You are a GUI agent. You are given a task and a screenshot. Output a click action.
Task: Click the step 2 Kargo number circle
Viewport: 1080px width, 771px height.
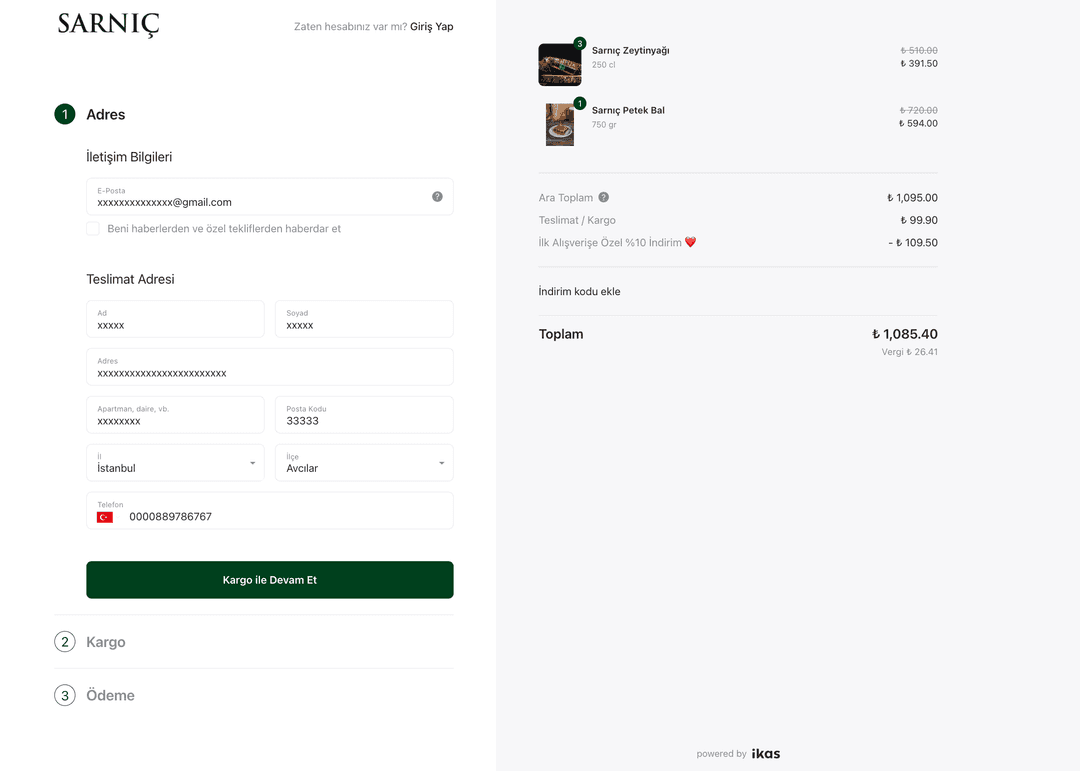pos(65,641)
